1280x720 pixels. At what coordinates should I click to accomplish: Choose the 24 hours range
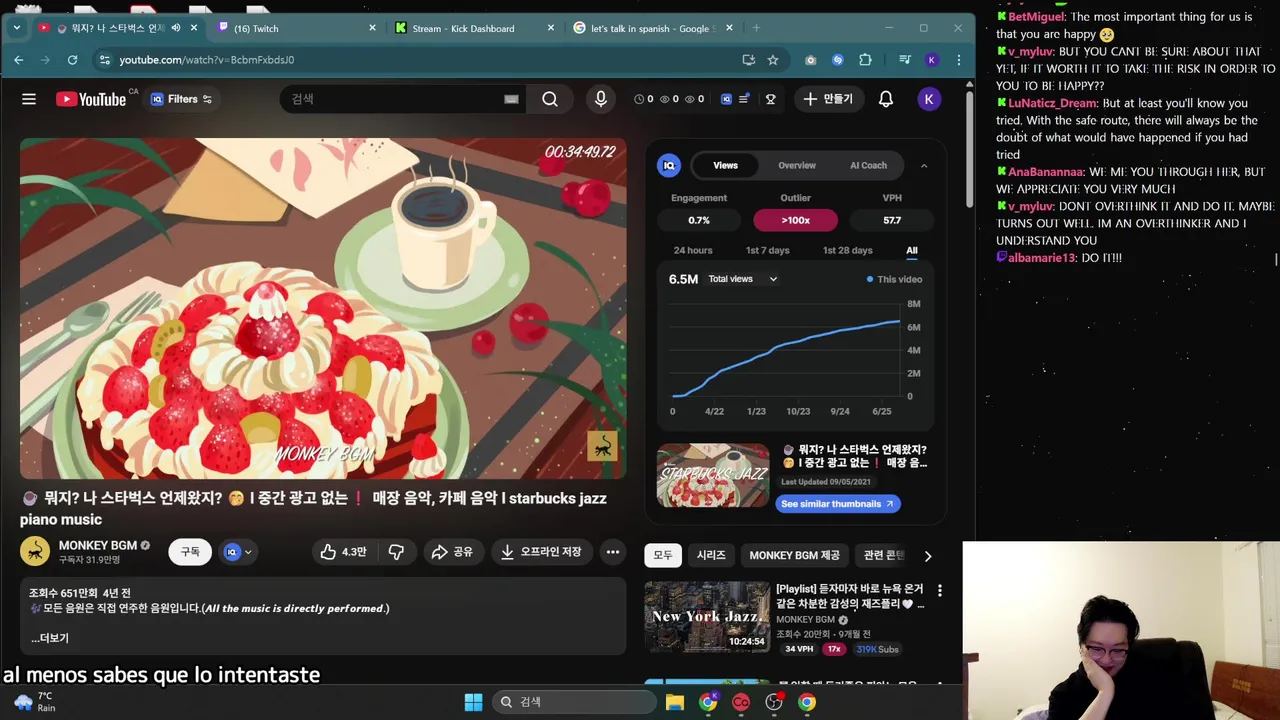(x=693, y=250)
